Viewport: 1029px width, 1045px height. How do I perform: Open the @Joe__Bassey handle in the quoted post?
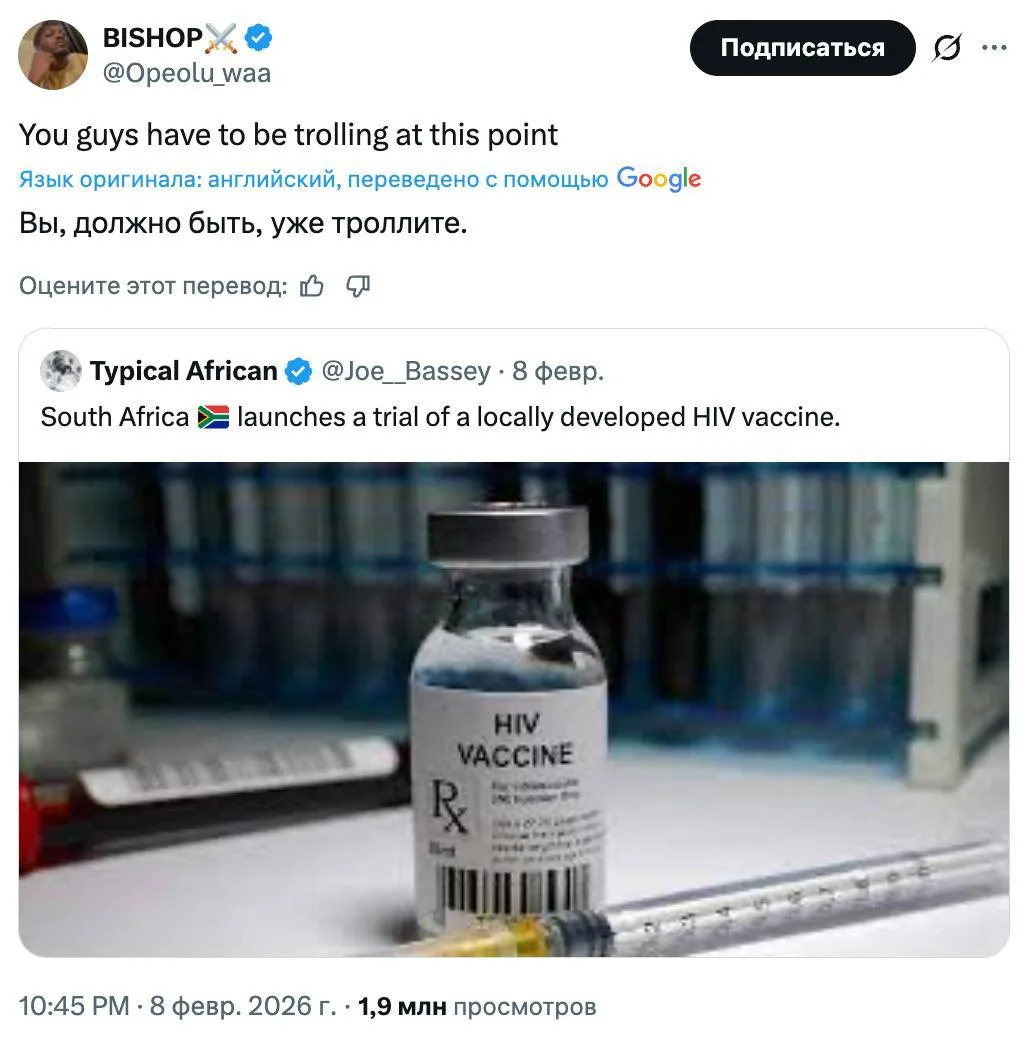click(405, 372)
